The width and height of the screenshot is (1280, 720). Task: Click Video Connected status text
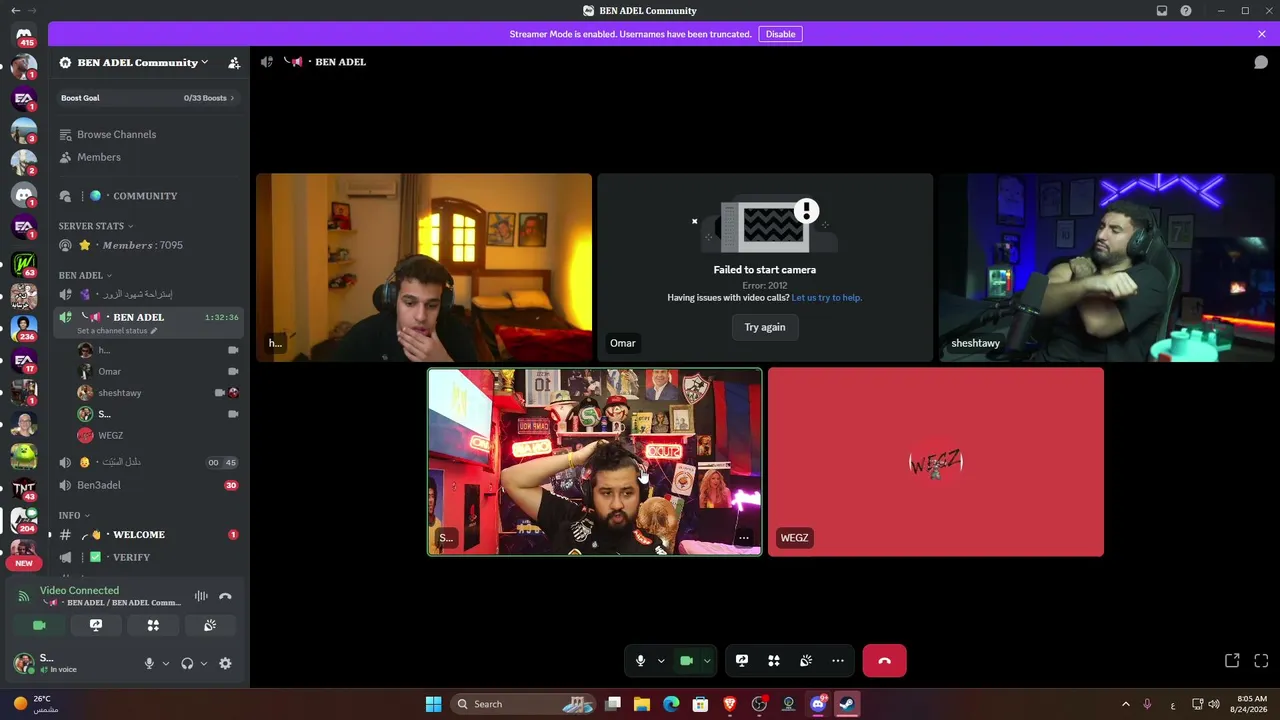(x=79, y=591)
